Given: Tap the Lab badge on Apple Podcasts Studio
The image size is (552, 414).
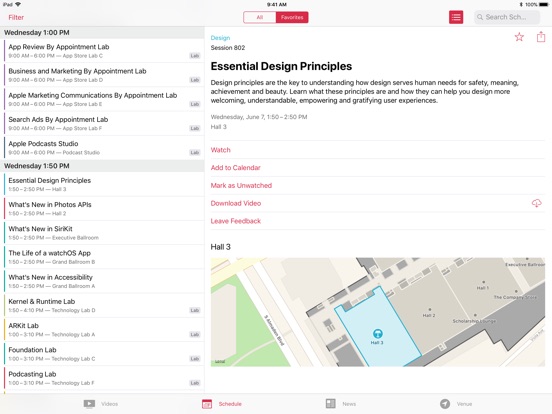Looking at the screenshot, I should (195, 152).
